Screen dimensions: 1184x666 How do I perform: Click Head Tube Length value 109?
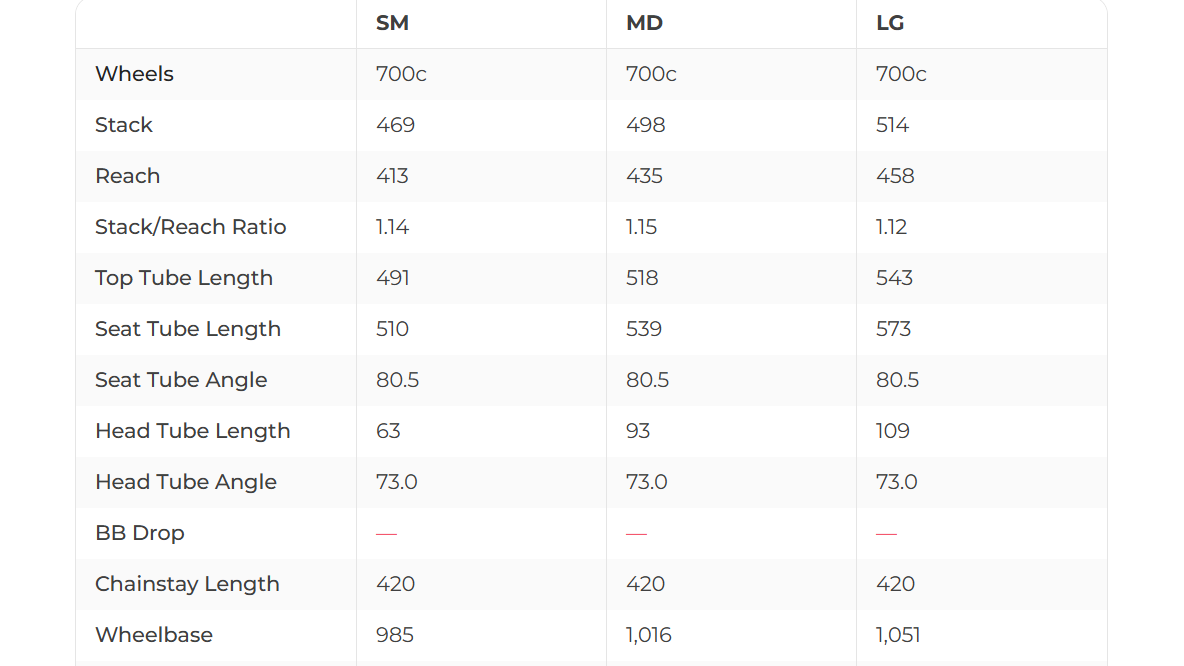pyautogui.click(x=893, y=431)
